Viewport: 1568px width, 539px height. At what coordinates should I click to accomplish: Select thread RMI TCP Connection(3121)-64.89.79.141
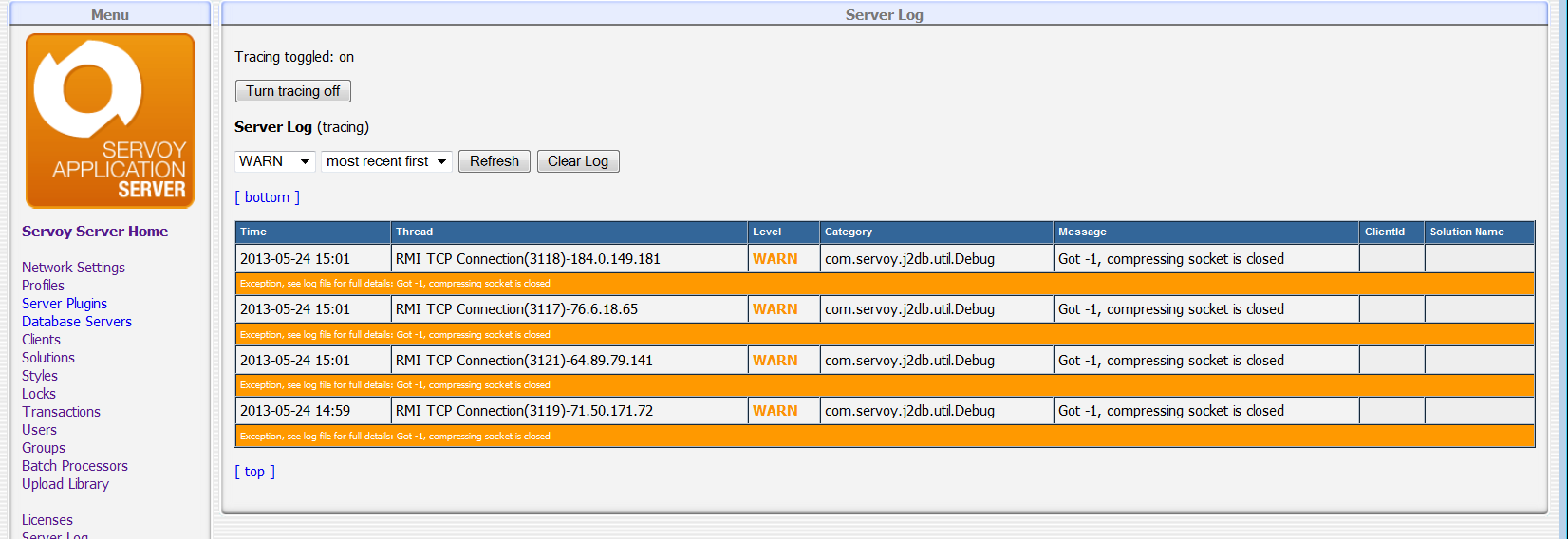pos(524,361)
